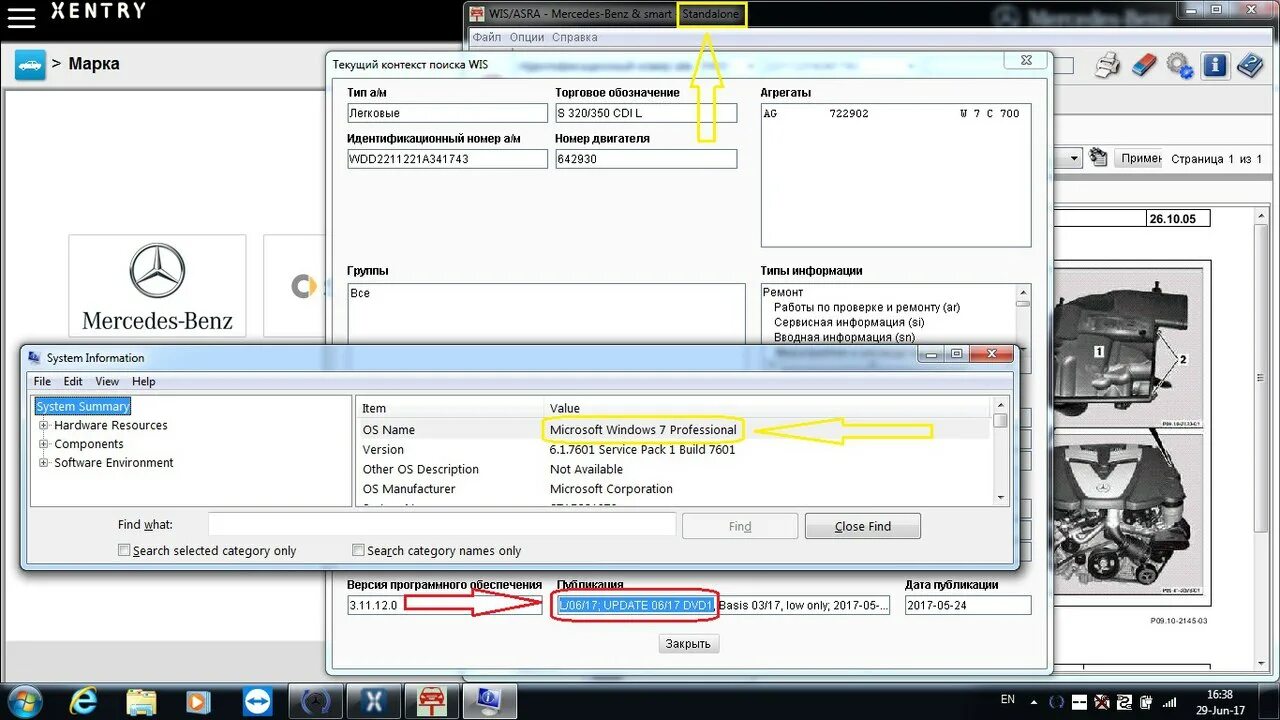1280x720 pixels.
Task: Select System Summary in the tree
Action: [83, 406]
